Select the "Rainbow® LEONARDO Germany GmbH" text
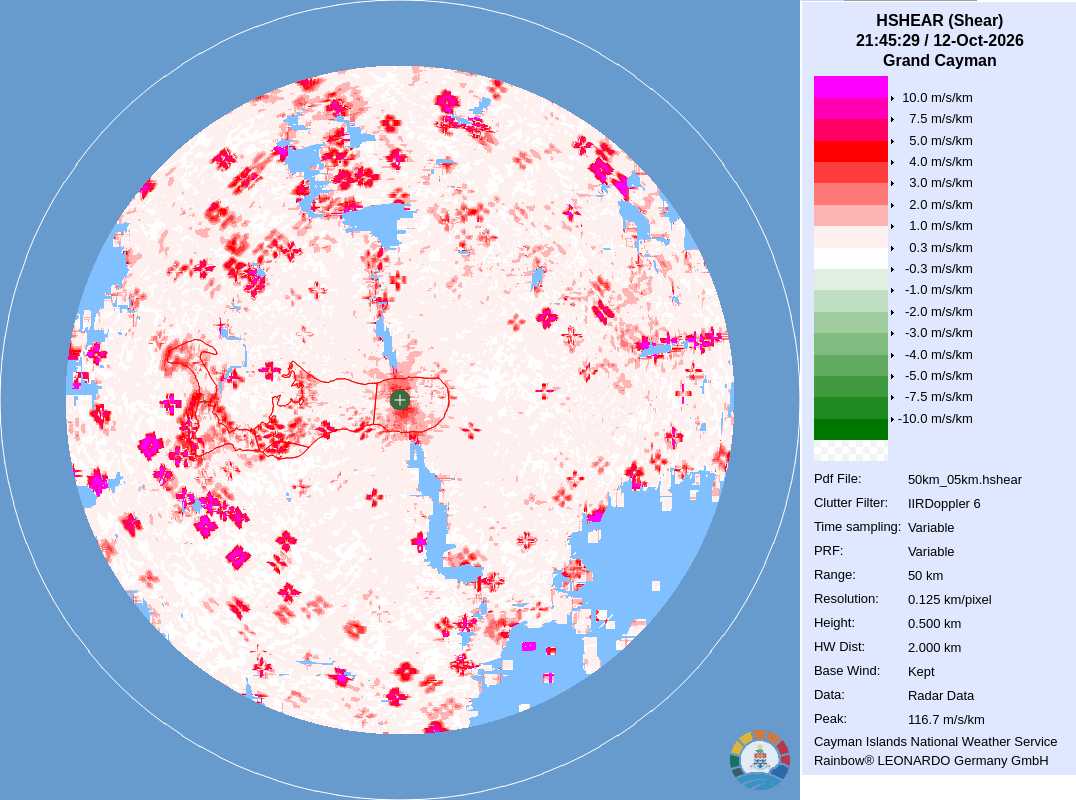Viewport: 1076px width, 800px height. tap(931, 761)
